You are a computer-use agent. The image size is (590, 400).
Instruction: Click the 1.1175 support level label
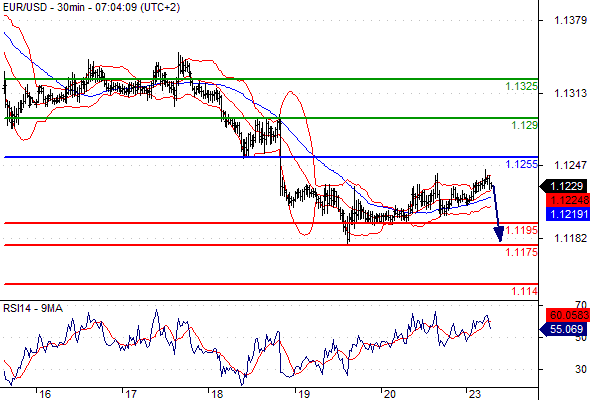pyautogui.click(x=521, y=252)
